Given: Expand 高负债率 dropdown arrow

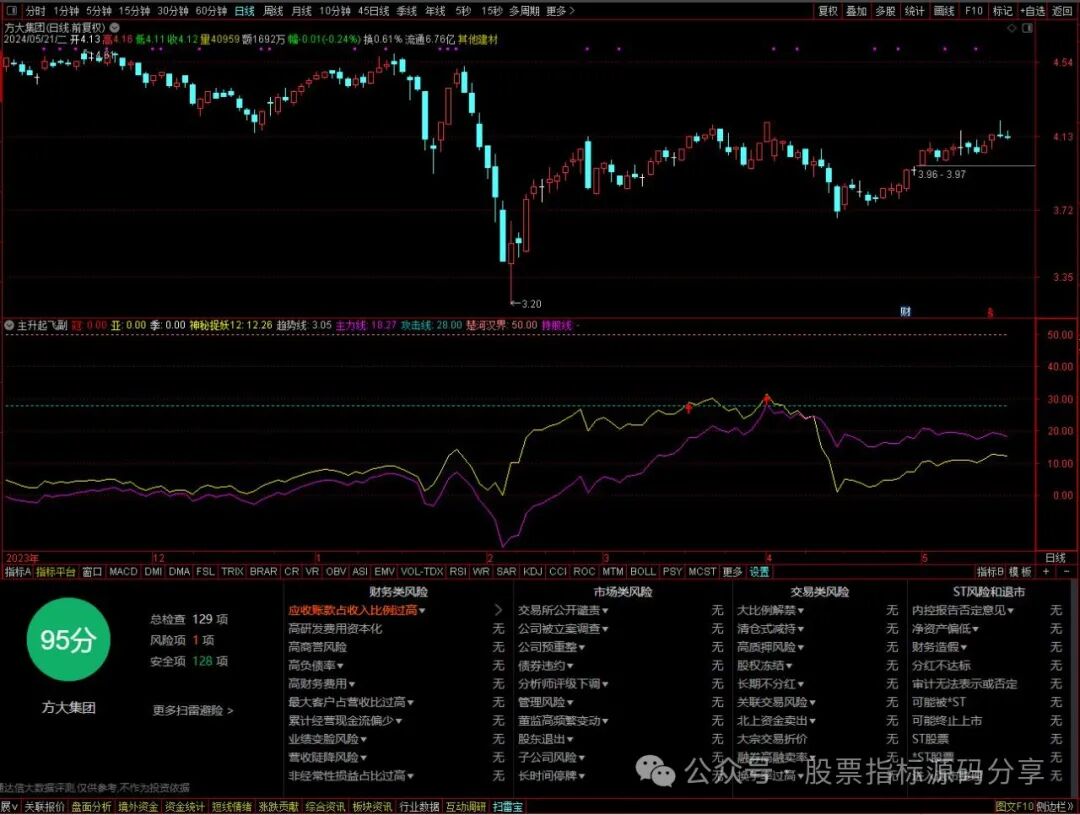Looking at the screenshot, I should (340, 666).
